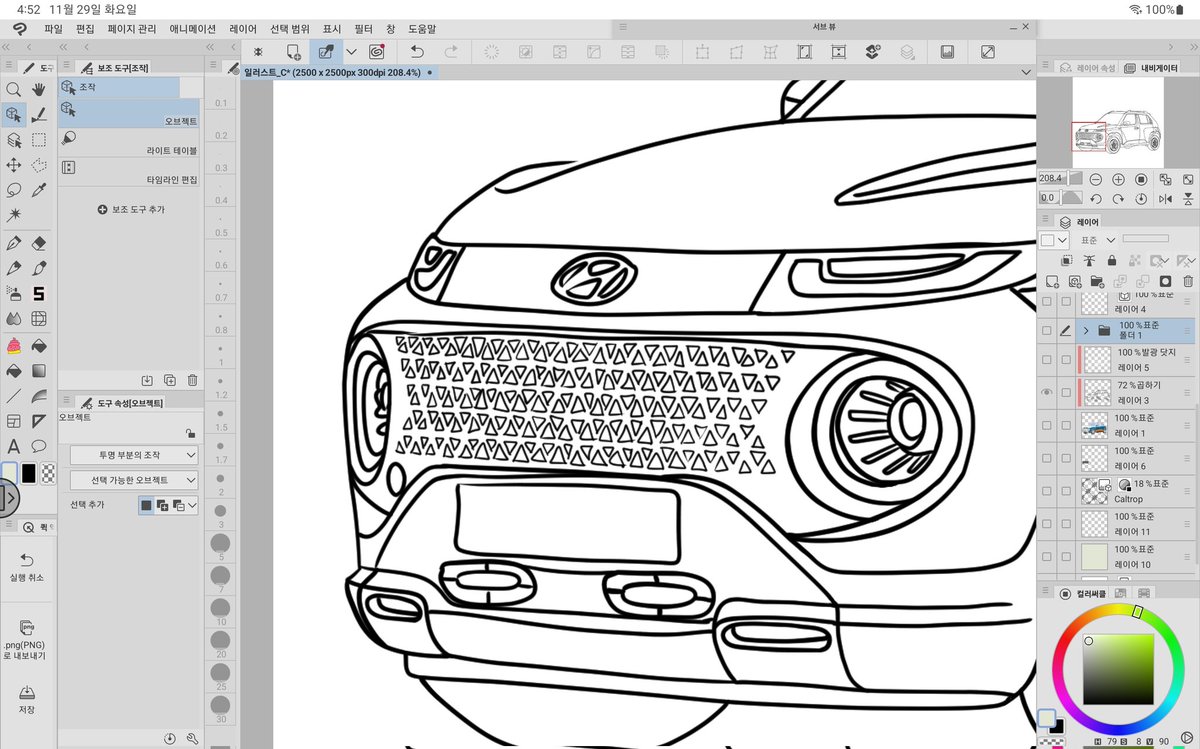The image size is (1200, 749).
Task: Pick the Eyedropper tool
Action: 39,190
